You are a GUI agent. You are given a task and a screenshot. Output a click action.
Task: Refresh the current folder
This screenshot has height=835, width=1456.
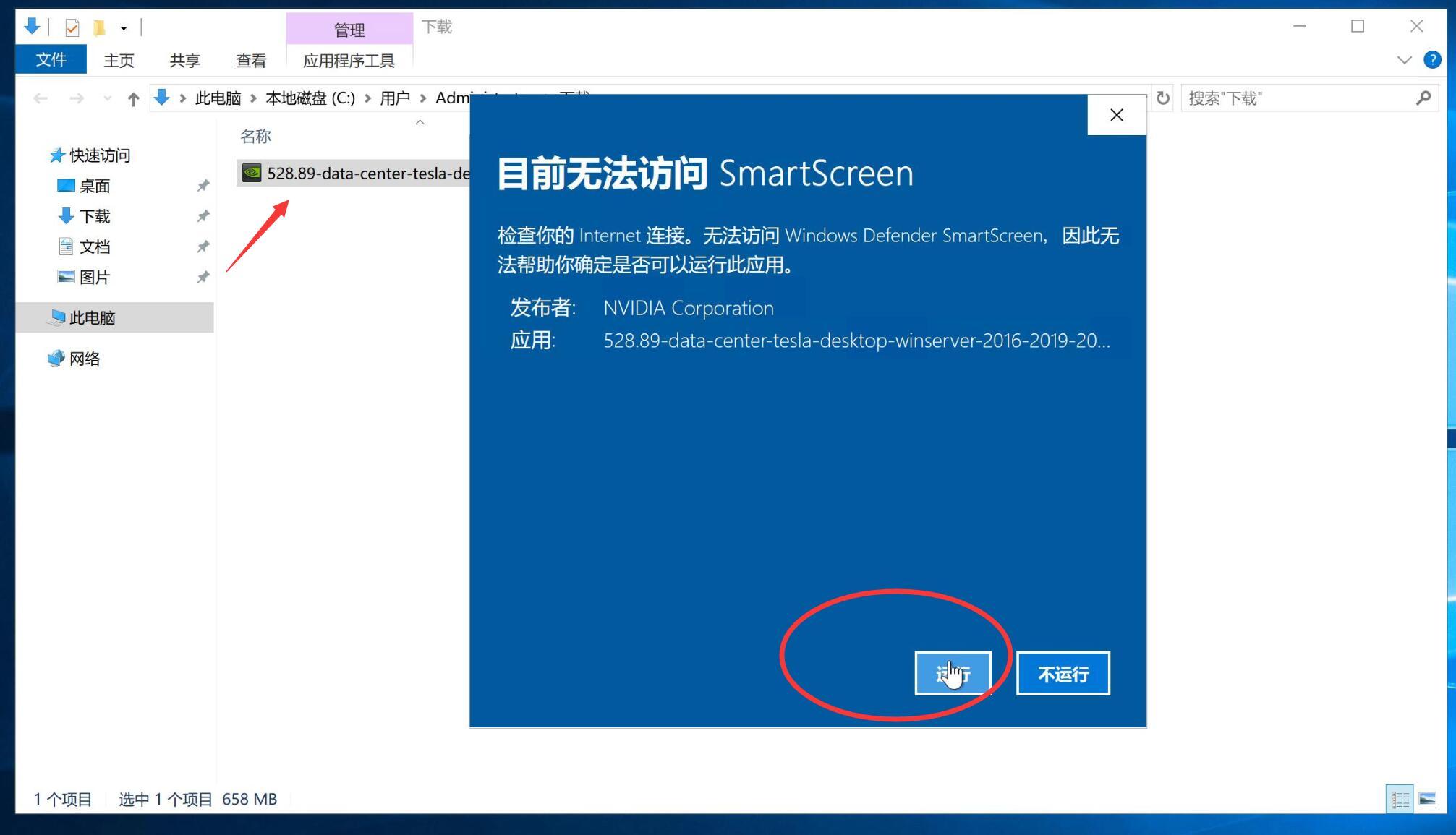coord(1163,98)
